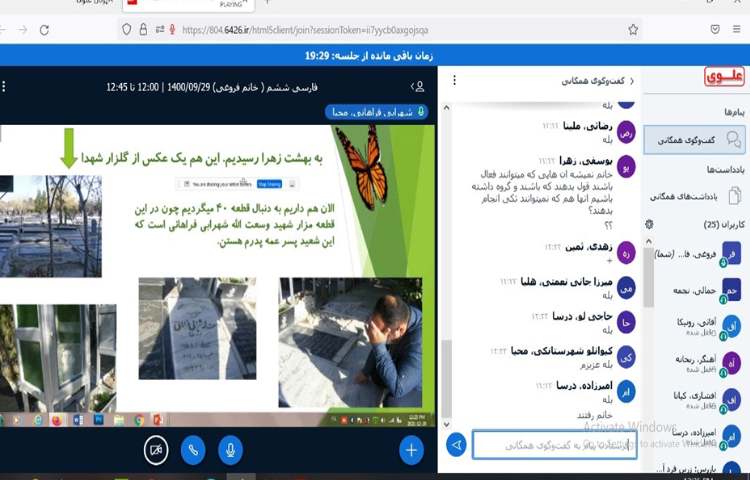Screen dimensions: 750x480
Task: Click avatar of یوسفی، زهرا in chat
Action: click(x=626, y=167)
